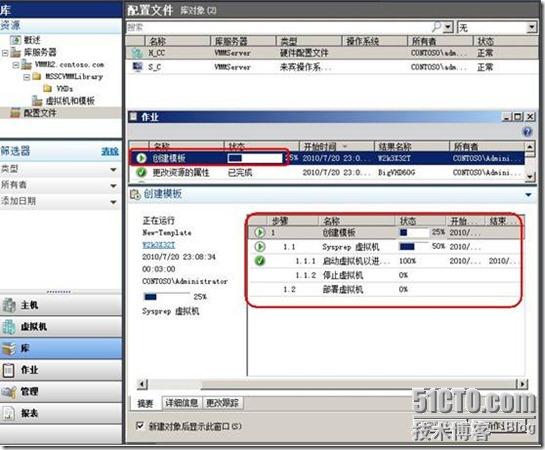This screenshot has height=450, width=545.
Task: Click running icon of step 1.1 Sysprep 虚拟机
Action: 260,247
